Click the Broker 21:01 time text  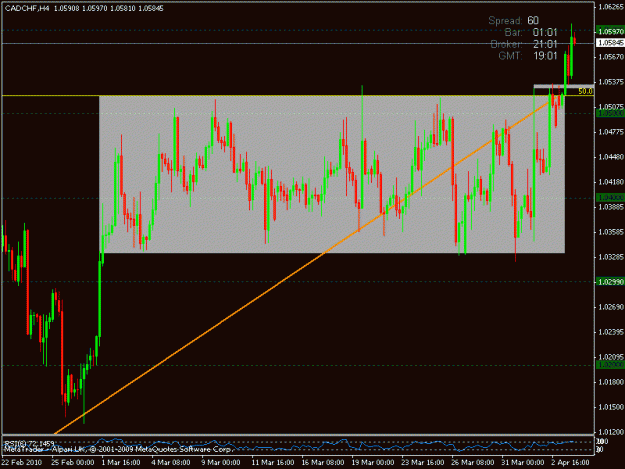pos(524,44)
